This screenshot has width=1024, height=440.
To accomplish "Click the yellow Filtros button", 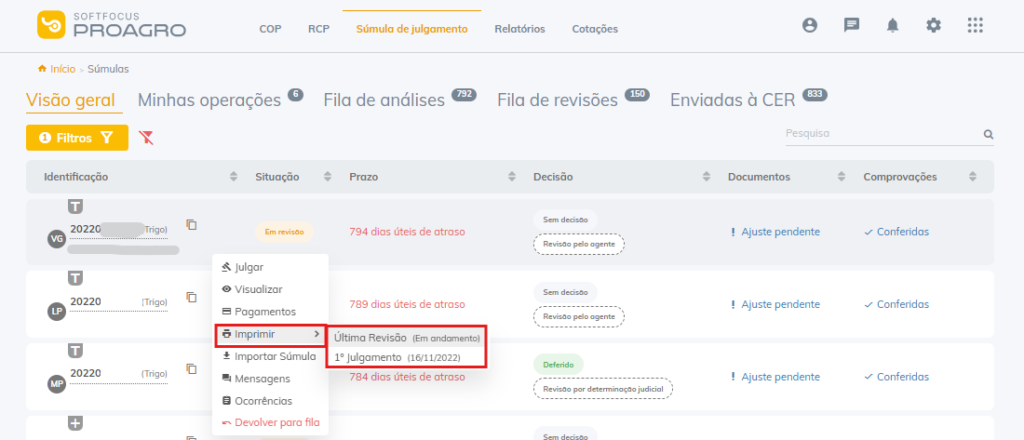I will [77, 137].
